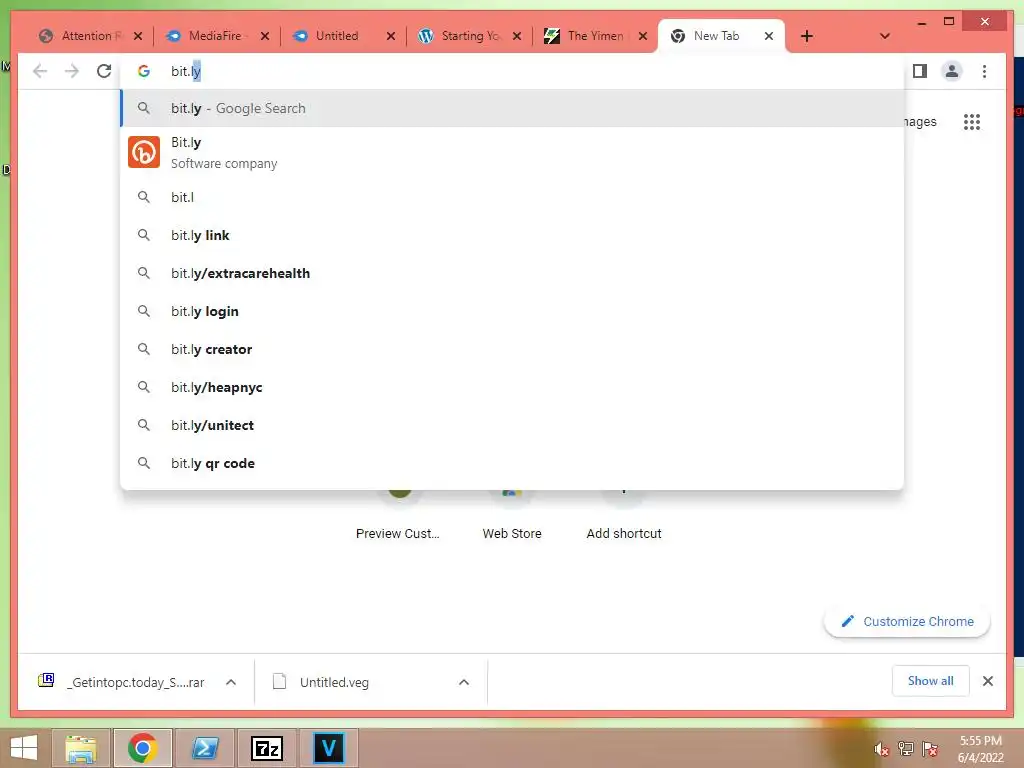The width and height of the screenshot is (1024, 768).
Task: Expand options for the .rar download
Action: click(231, 682)
